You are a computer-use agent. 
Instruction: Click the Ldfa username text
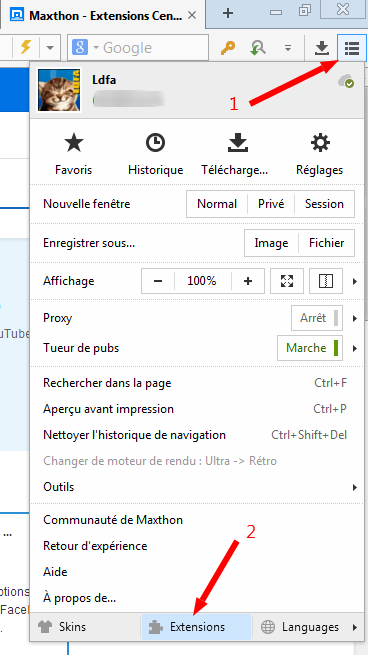(104, 79)
